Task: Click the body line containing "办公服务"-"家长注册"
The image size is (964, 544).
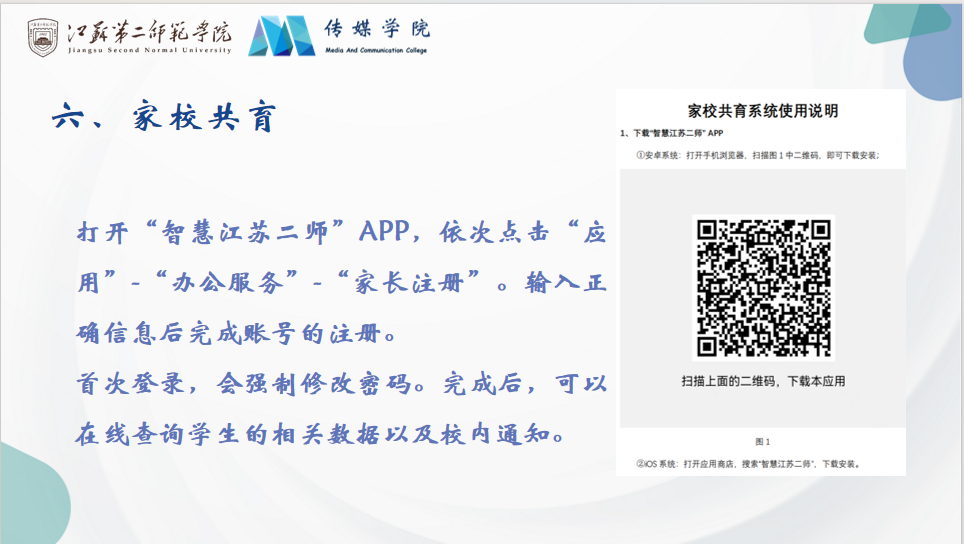Action: point(342,283)
